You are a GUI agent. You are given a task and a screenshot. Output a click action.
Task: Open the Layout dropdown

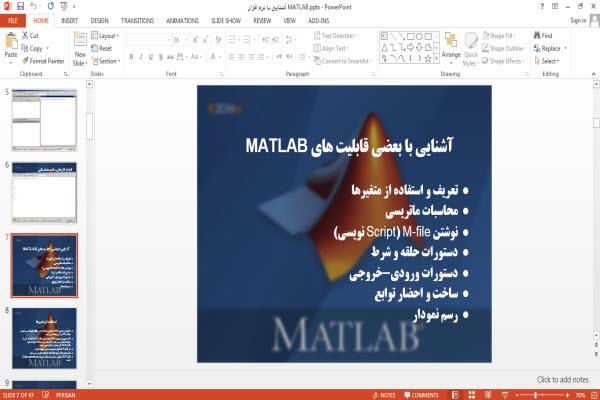[x=105, y=36]
